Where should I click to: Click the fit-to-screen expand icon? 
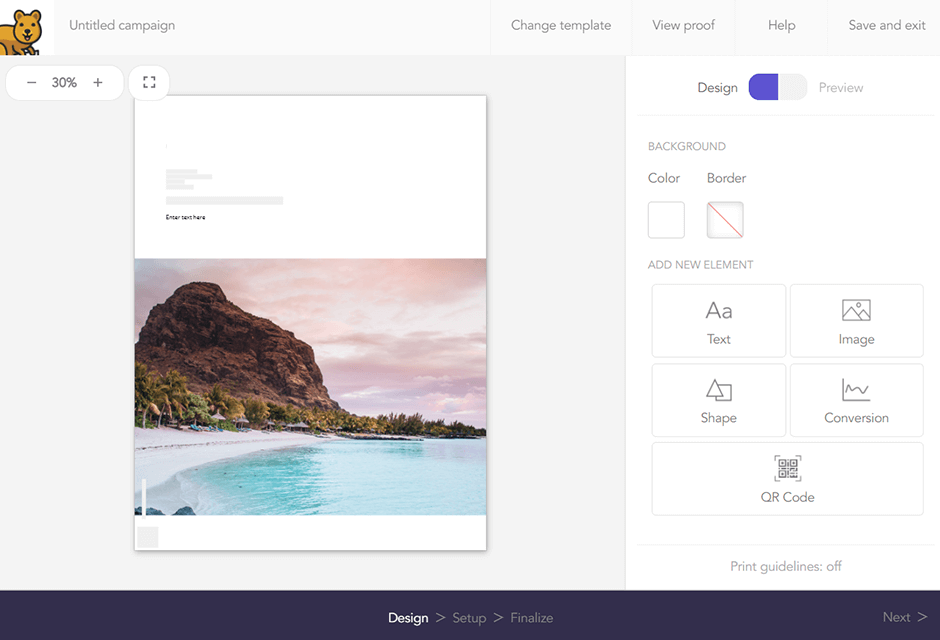point(149,83)
